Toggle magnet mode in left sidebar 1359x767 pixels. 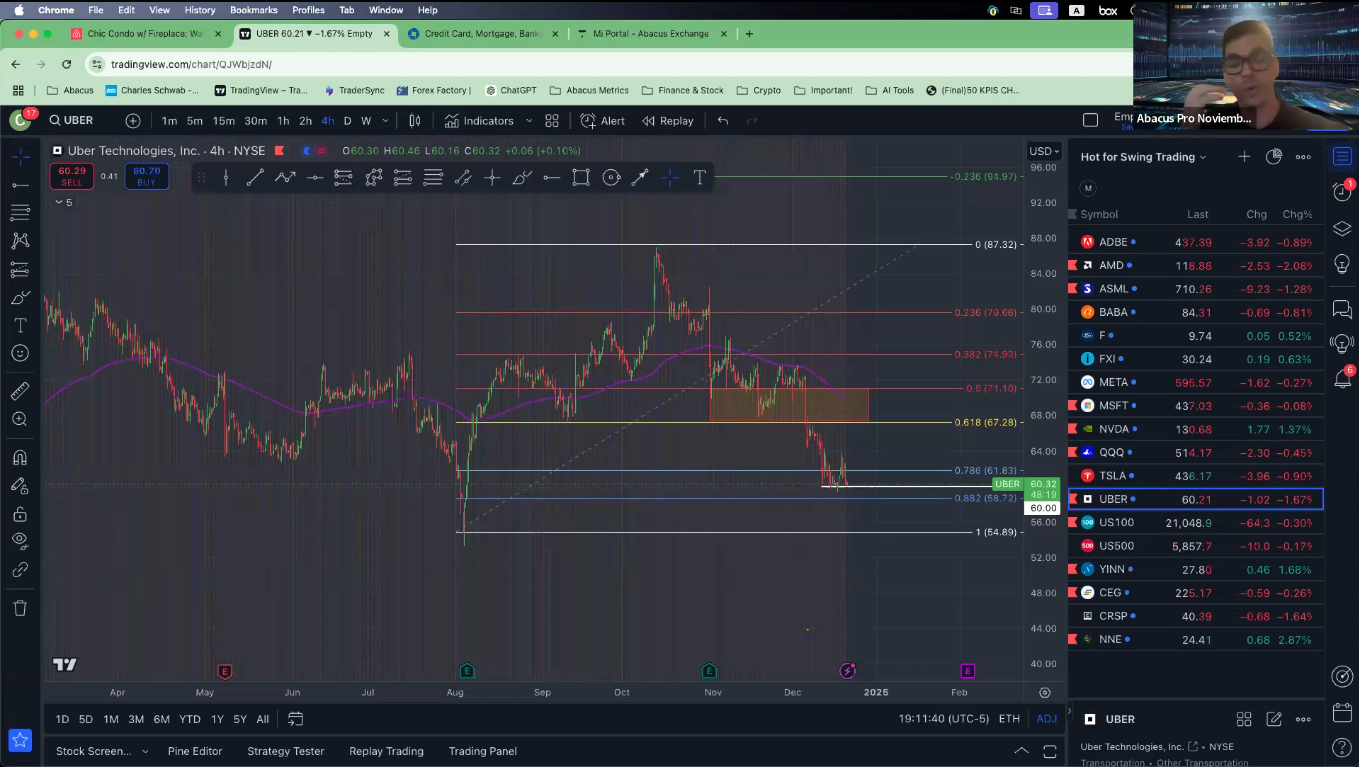(20, 458)
